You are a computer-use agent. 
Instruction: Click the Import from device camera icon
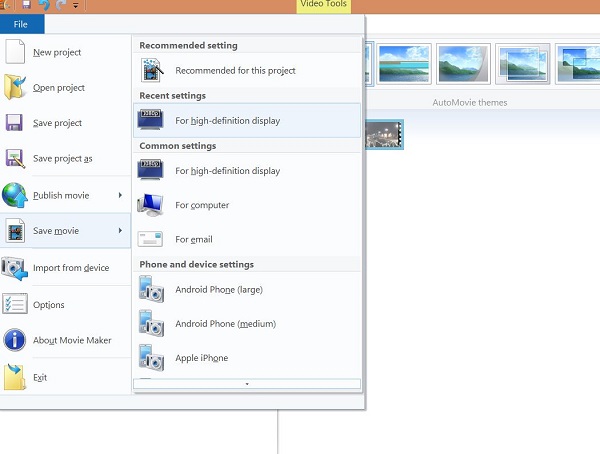click(x=15, y=268)
